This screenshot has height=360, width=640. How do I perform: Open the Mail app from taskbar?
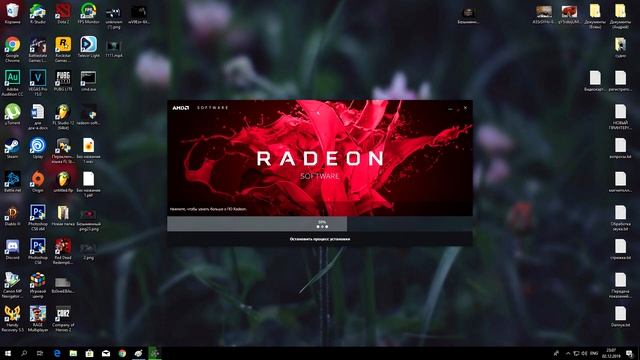click(106, 353)
